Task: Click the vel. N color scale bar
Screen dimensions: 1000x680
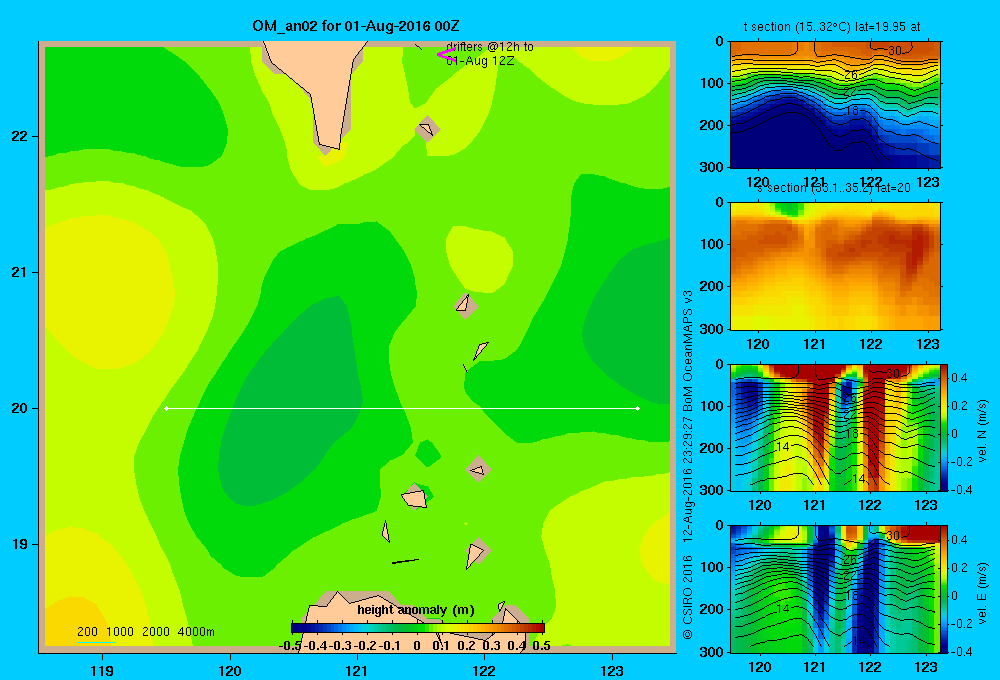Action: tap(945, 427)
